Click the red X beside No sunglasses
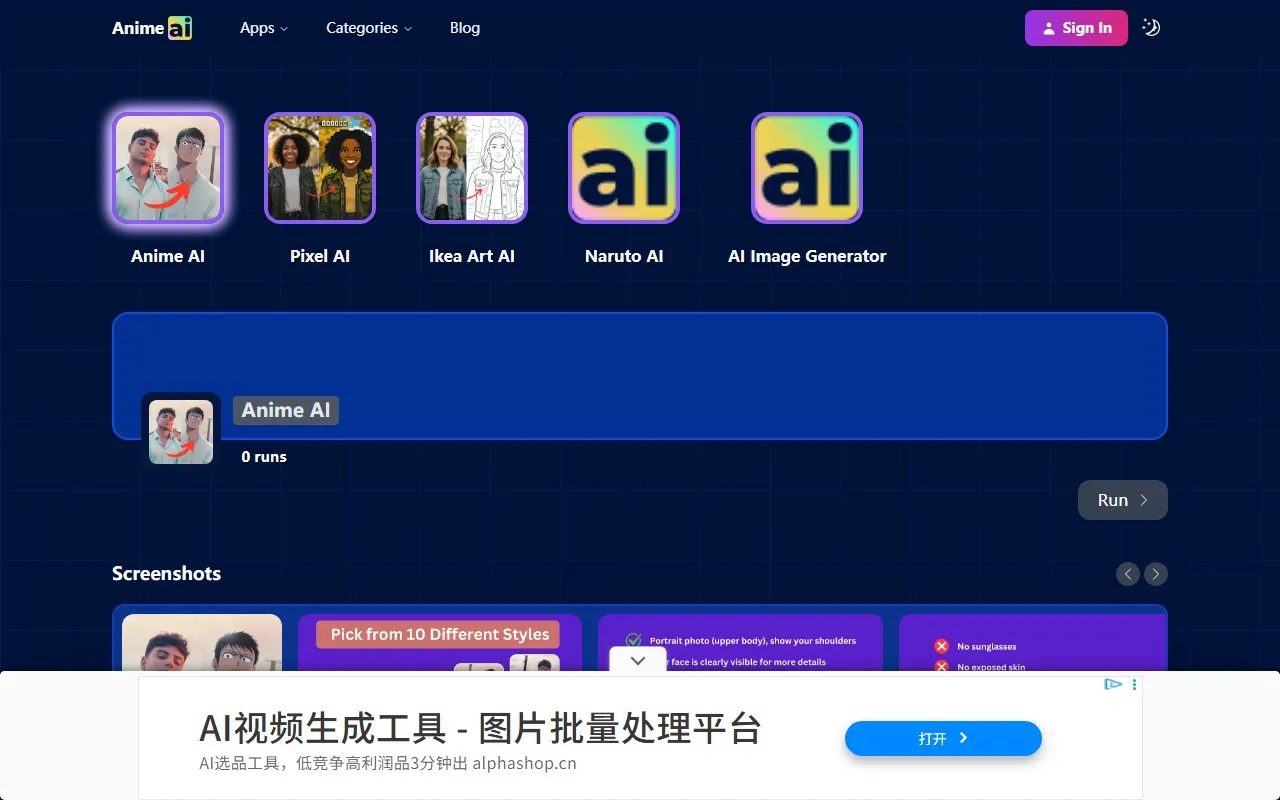This screenshot has height=800, width=1280. coord(941,646)
